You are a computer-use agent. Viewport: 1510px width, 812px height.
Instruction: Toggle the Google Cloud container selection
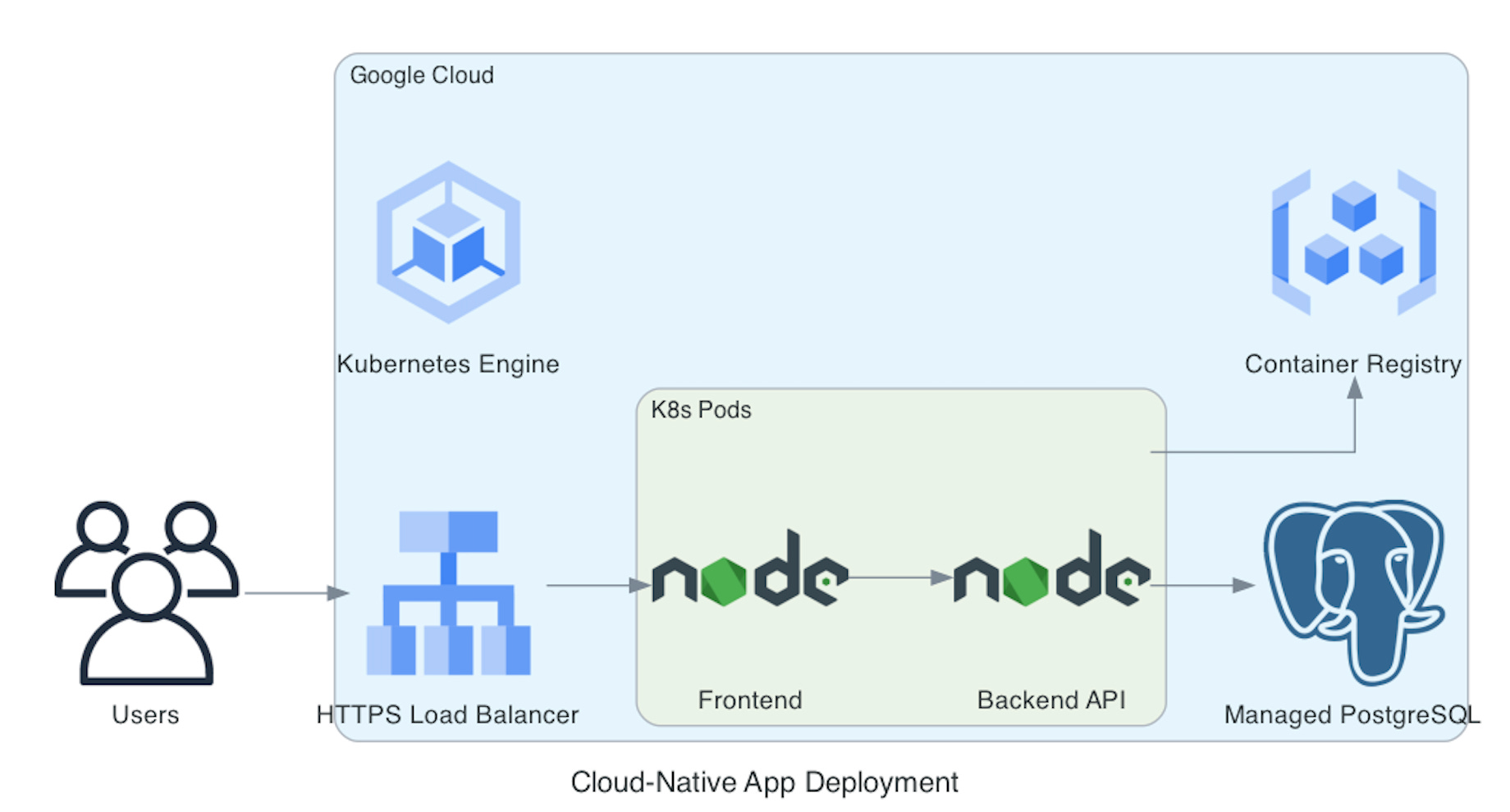pos(423,75)
